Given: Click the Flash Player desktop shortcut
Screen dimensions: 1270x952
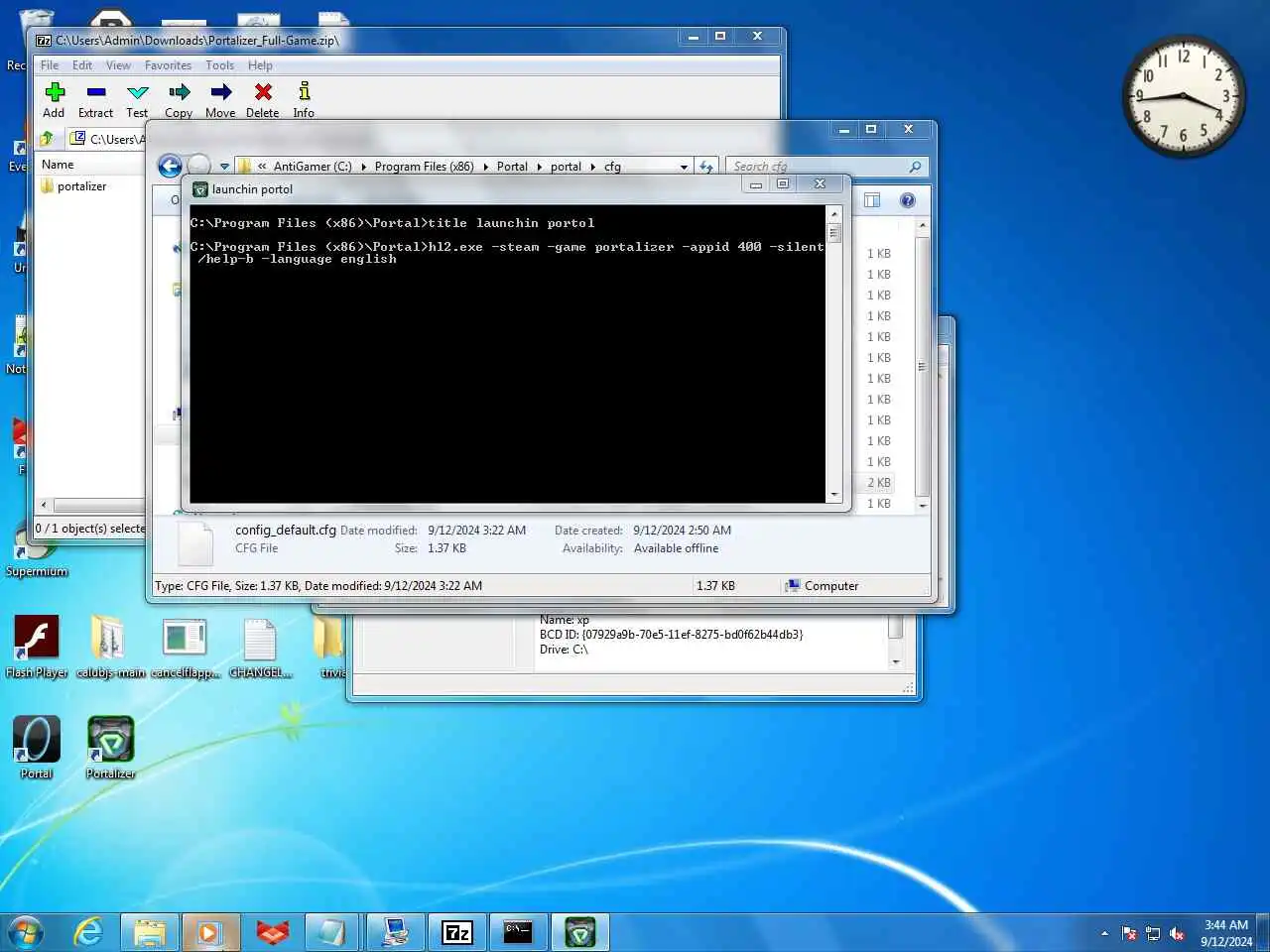Looking at the screenshot, I should (37, 648).
